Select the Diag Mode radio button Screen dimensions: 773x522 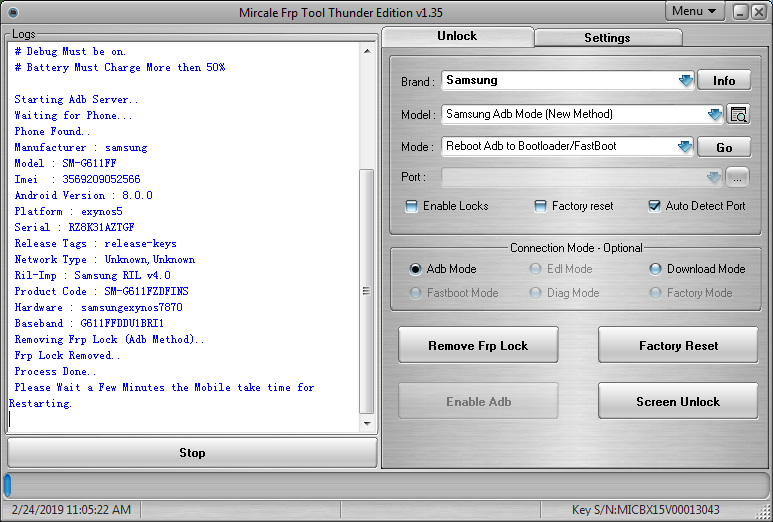[x=535, y=293]
